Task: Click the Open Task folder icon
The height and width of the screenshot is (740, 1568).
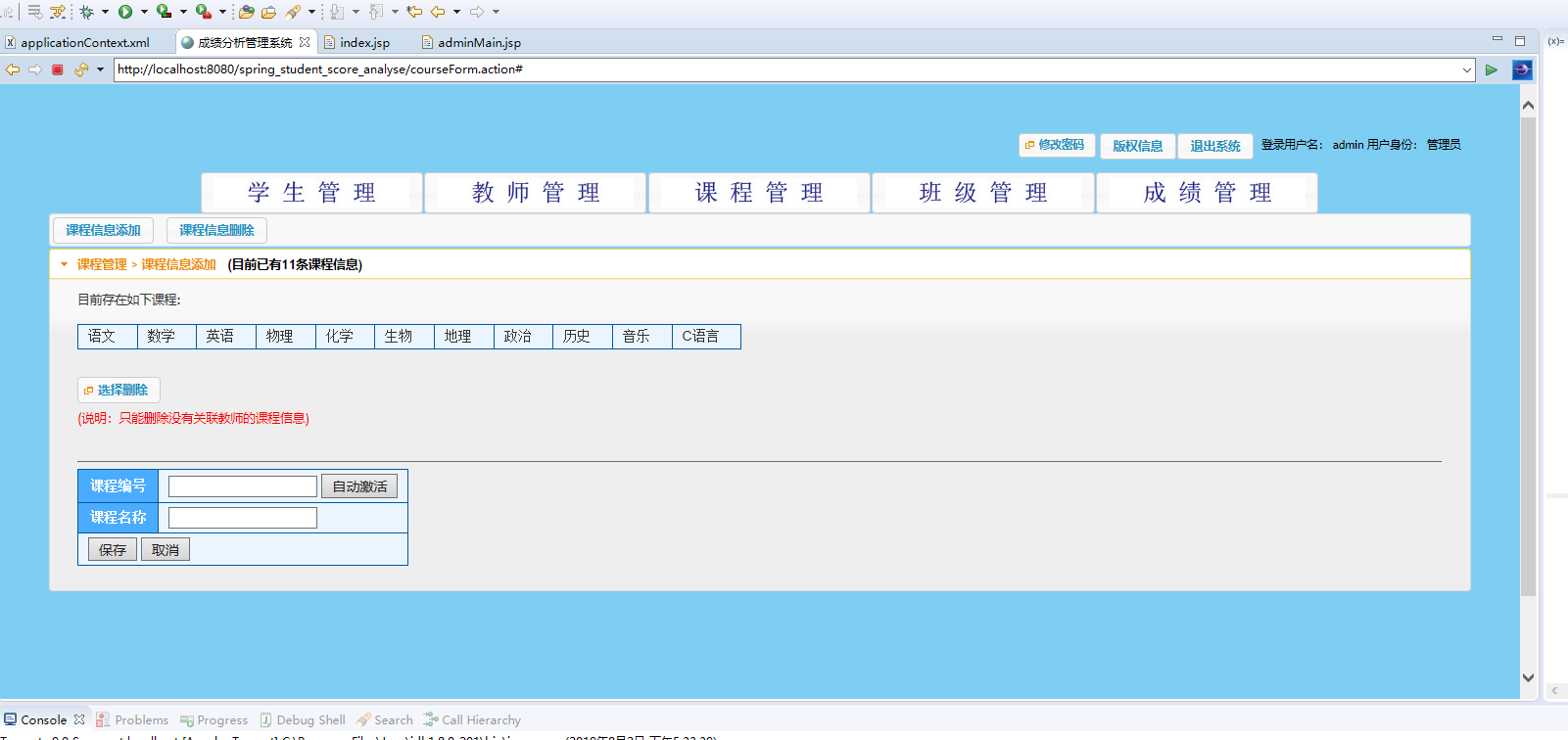Action: [x=268, y=12]
